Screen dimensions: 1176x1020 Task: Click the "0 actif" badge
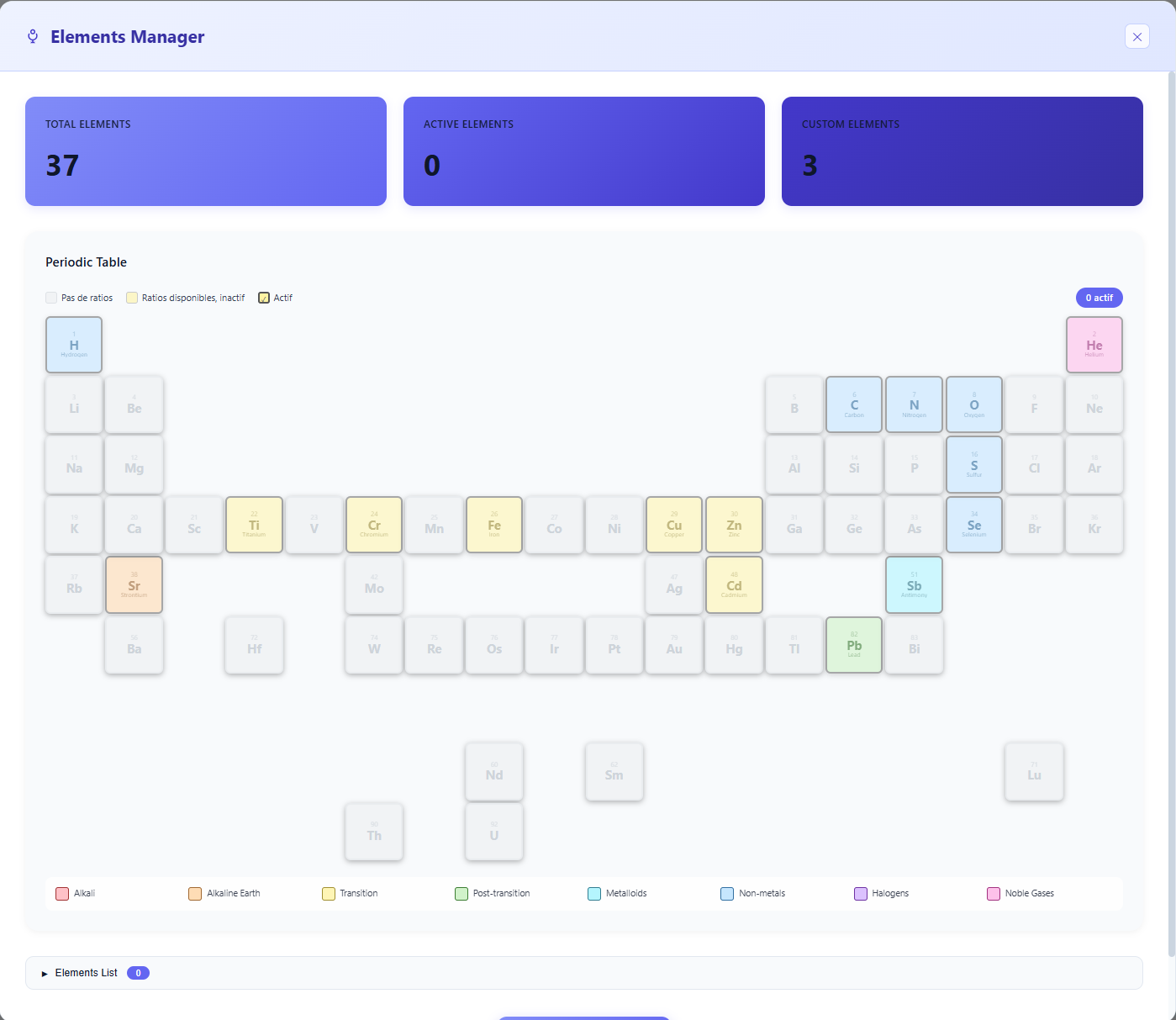click(1099, 298)
